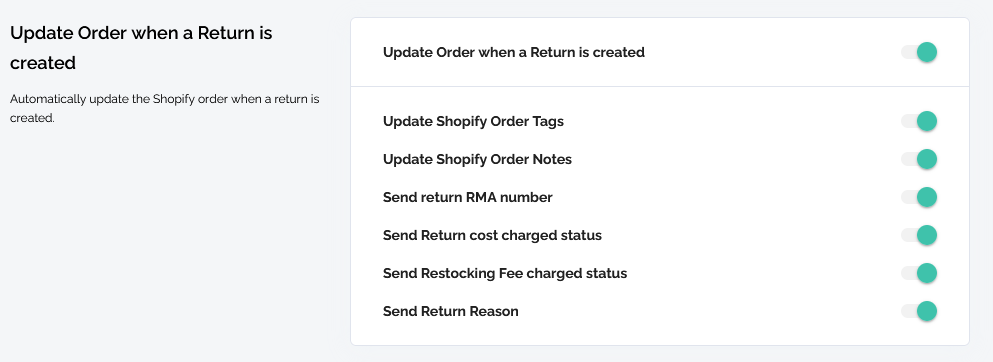This screenshot has height=362, width=993.
Task: Click the Send Restocking Fee charged status text
Action: click(505, 273)
